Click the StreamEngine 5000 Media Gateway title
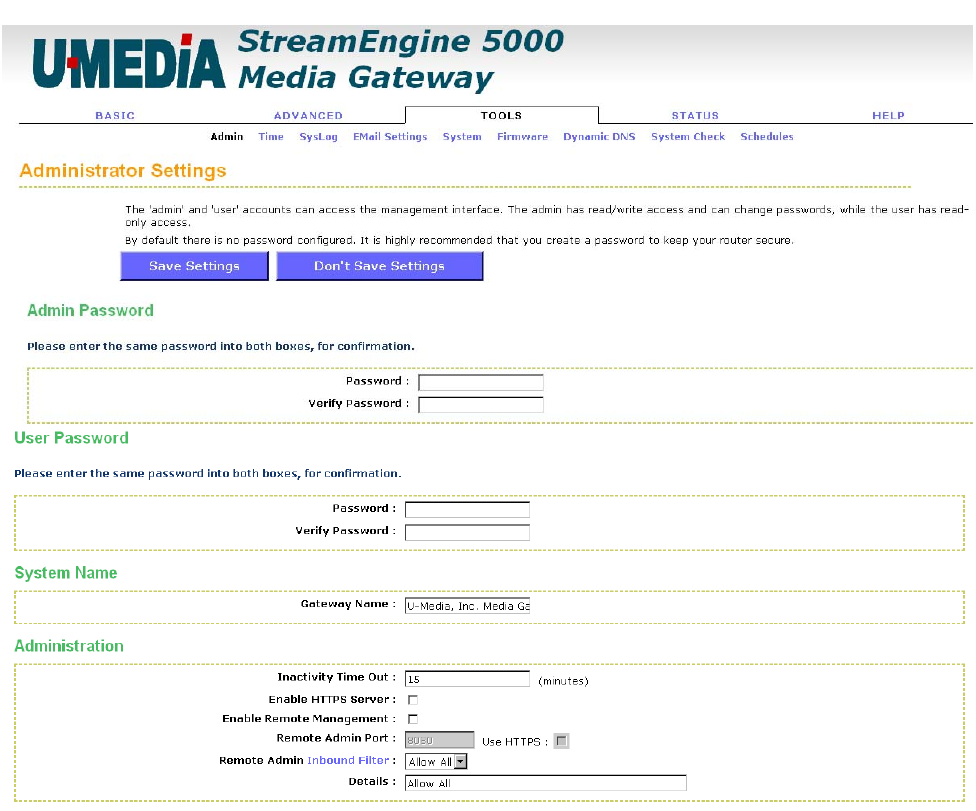Viewport: 976px width, 811px height. (x=400, y=60)
